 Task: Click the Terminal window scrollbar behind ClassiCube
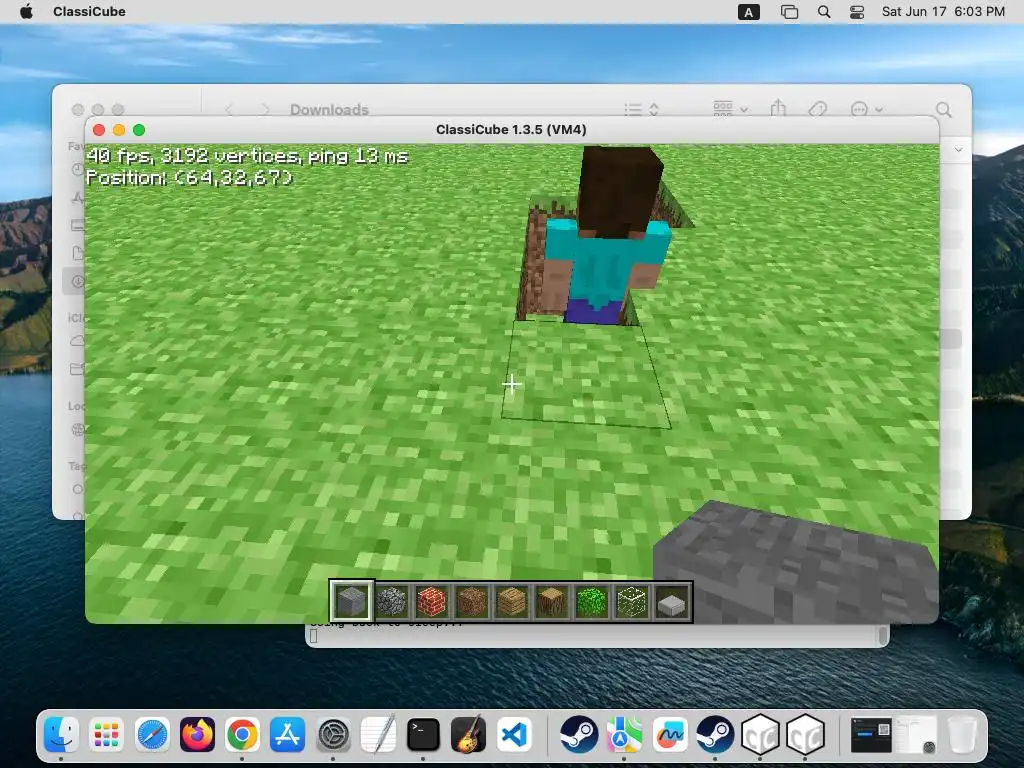883,635
